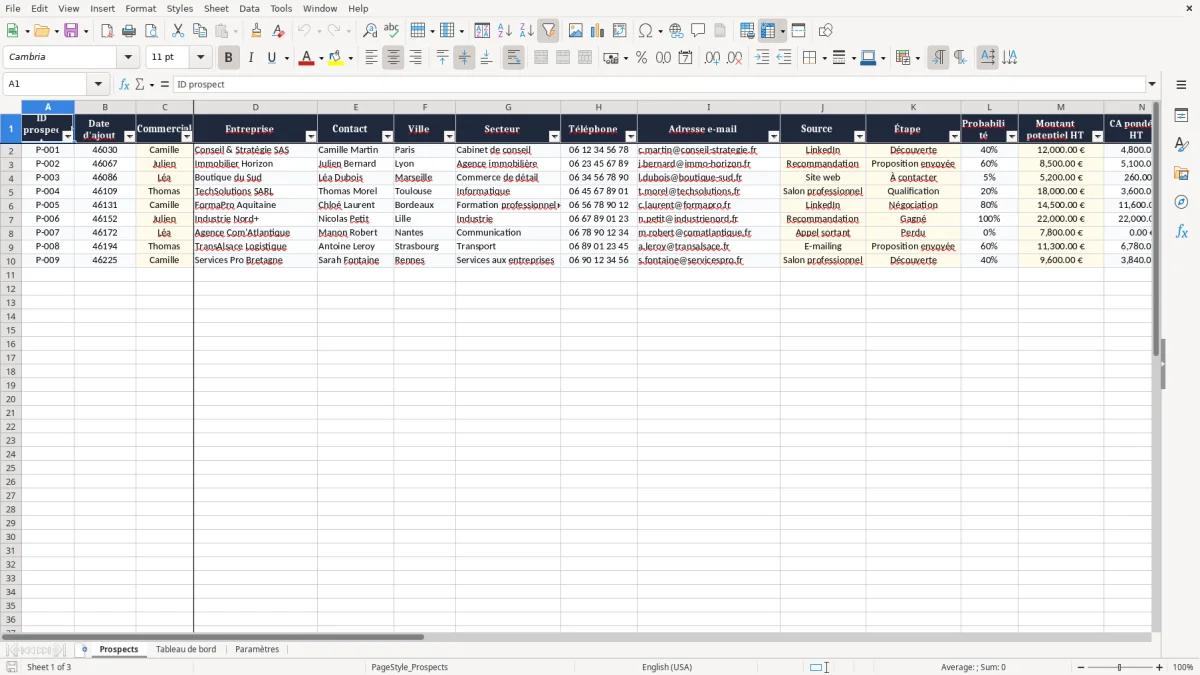1200x675 pixels.
Task: Open the Entreprise column filter dropdown
Action: tap(311, 136)
